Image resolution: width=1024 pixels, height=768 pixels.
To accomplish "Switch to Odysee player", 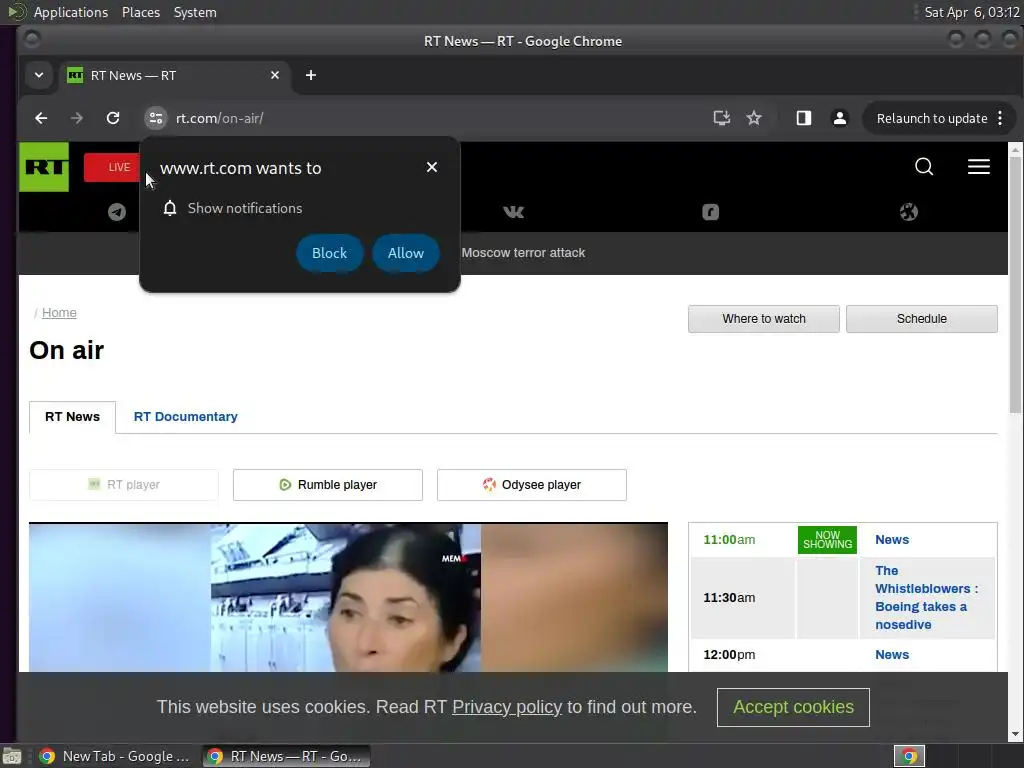I will click(x=532, y=485).
